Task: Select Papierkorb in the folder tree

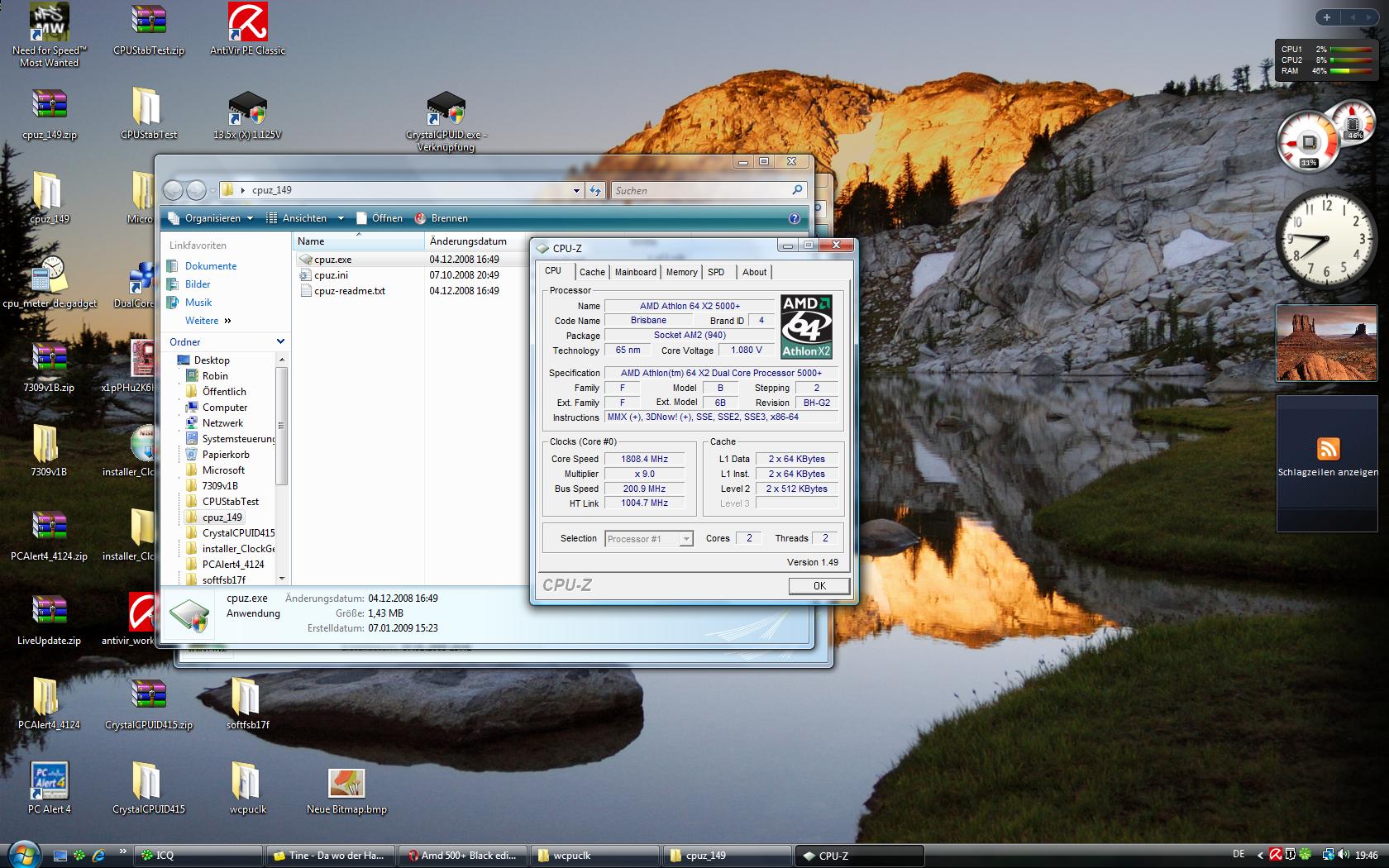Action: pyautogui.click(x=217, y=455)
